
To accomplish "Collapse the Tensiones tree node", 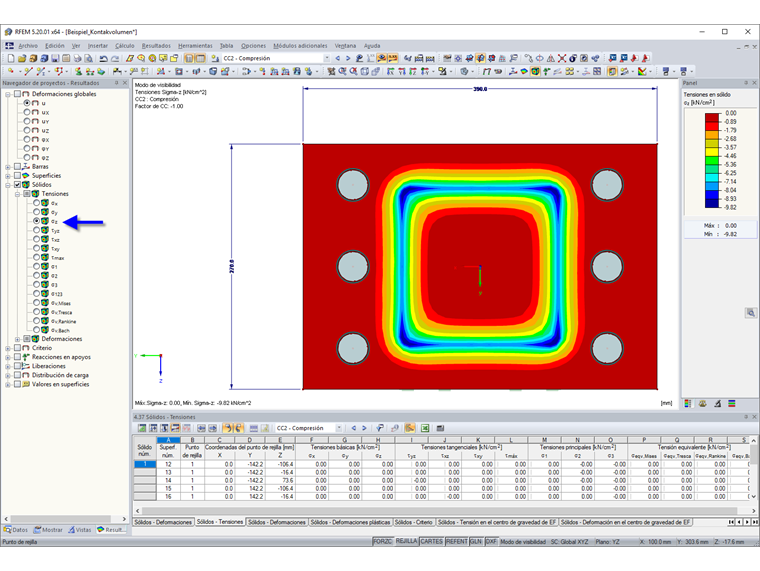I will (x=17, y=194).
